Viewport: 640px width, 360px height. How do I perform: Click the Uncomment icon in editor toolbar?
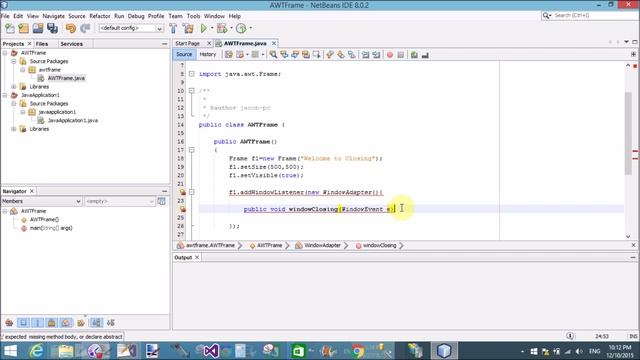pos(425,55)
